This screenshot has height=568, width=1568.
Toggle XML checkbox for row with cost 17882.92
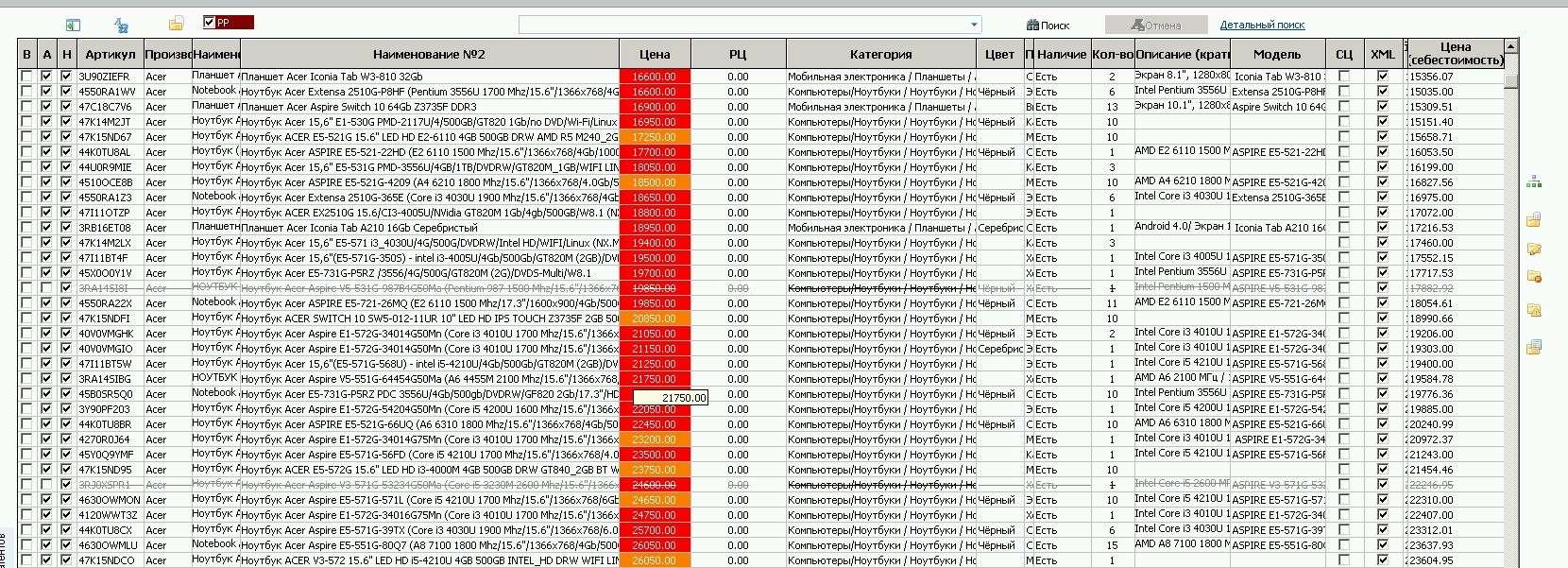point(1383,288)
